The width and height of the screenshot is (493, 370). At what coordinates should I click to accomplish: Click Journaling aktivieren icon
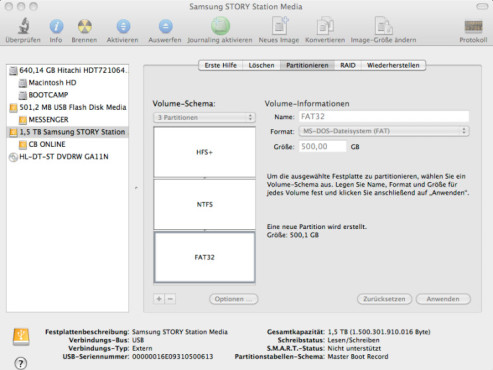[x=220, y=26]
